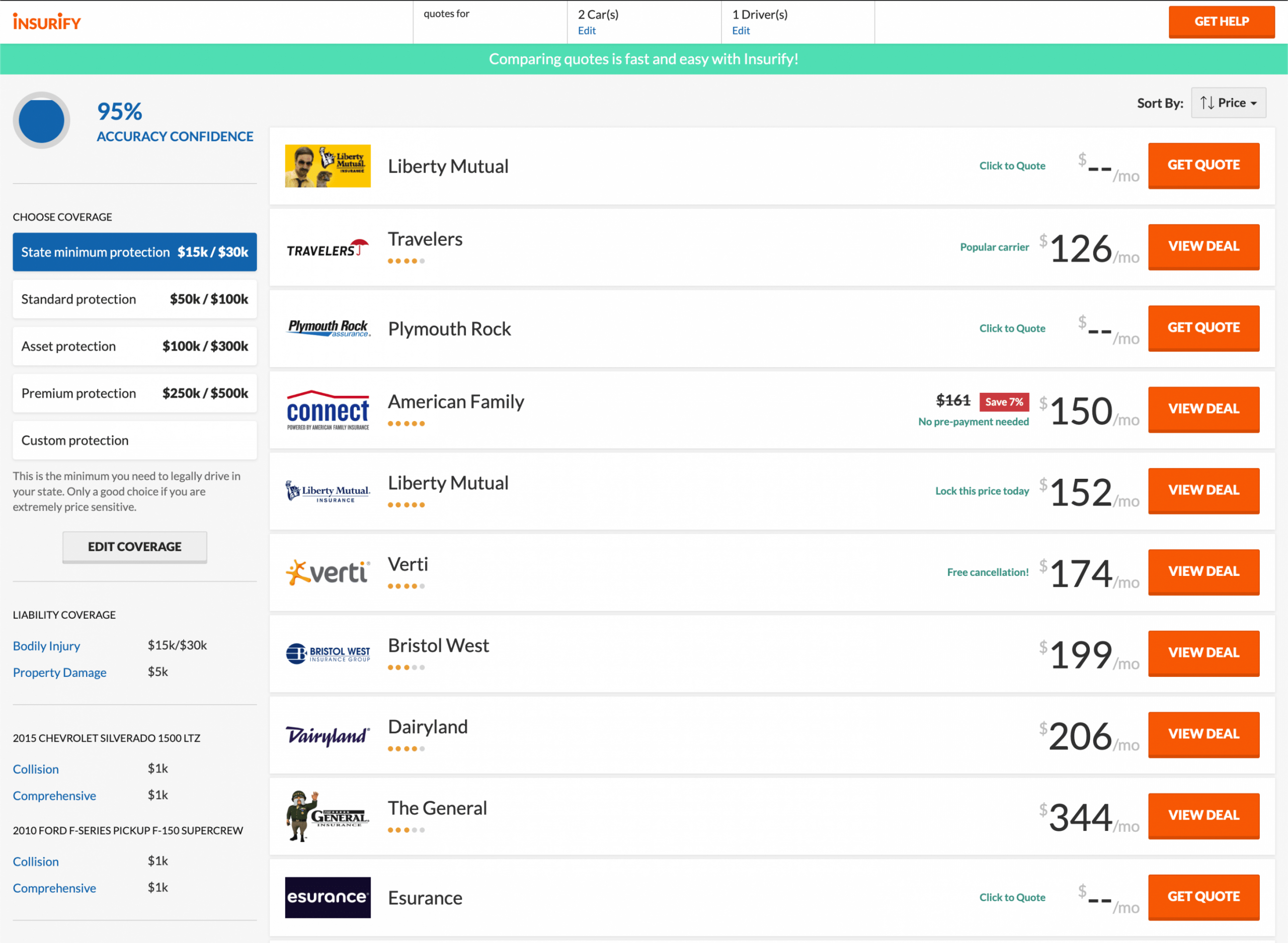This screenshot has width=1288, height=943.
Task: Select Standard protection $50k/$100k option
Action: pos(135,299)
